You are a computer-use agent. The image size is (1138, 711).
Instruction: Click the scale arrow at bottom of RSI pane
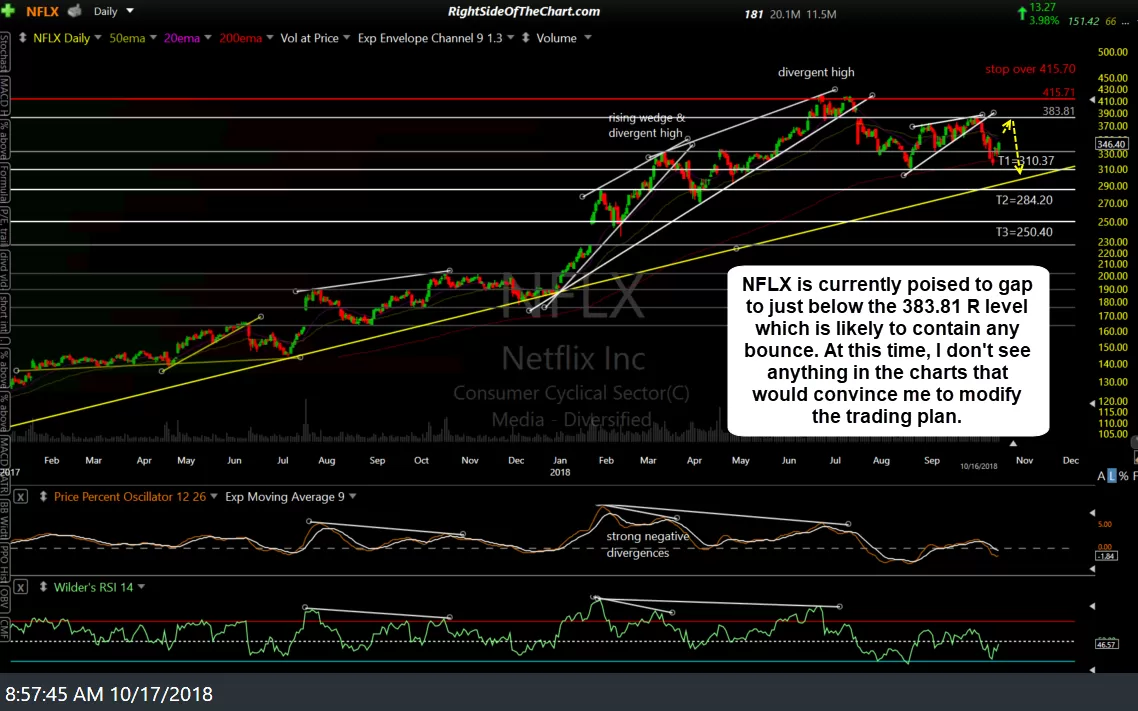(x=1092, y=670)
